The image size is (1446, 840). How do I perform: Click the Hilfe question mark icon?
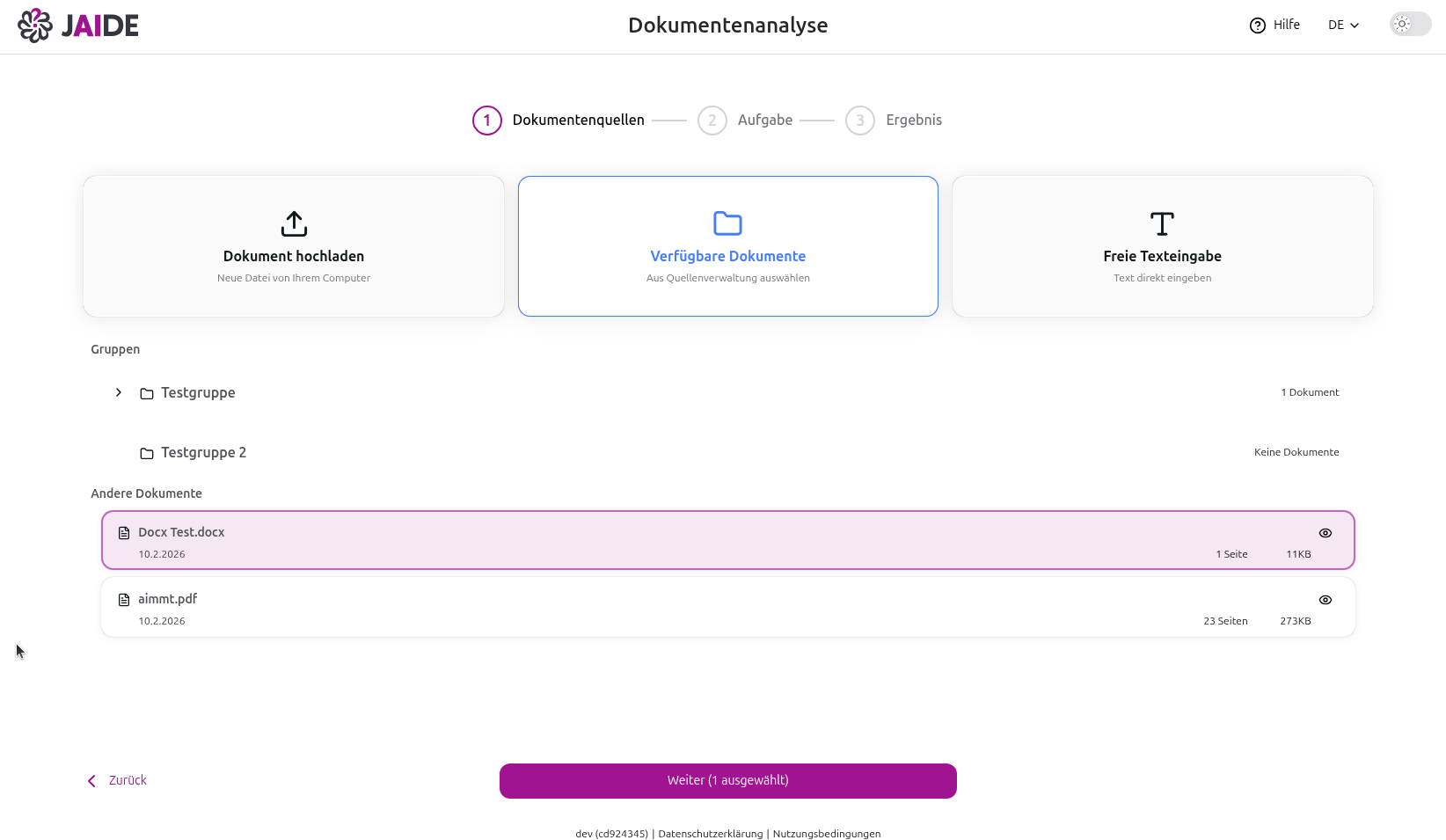[x=1257, y=26]
